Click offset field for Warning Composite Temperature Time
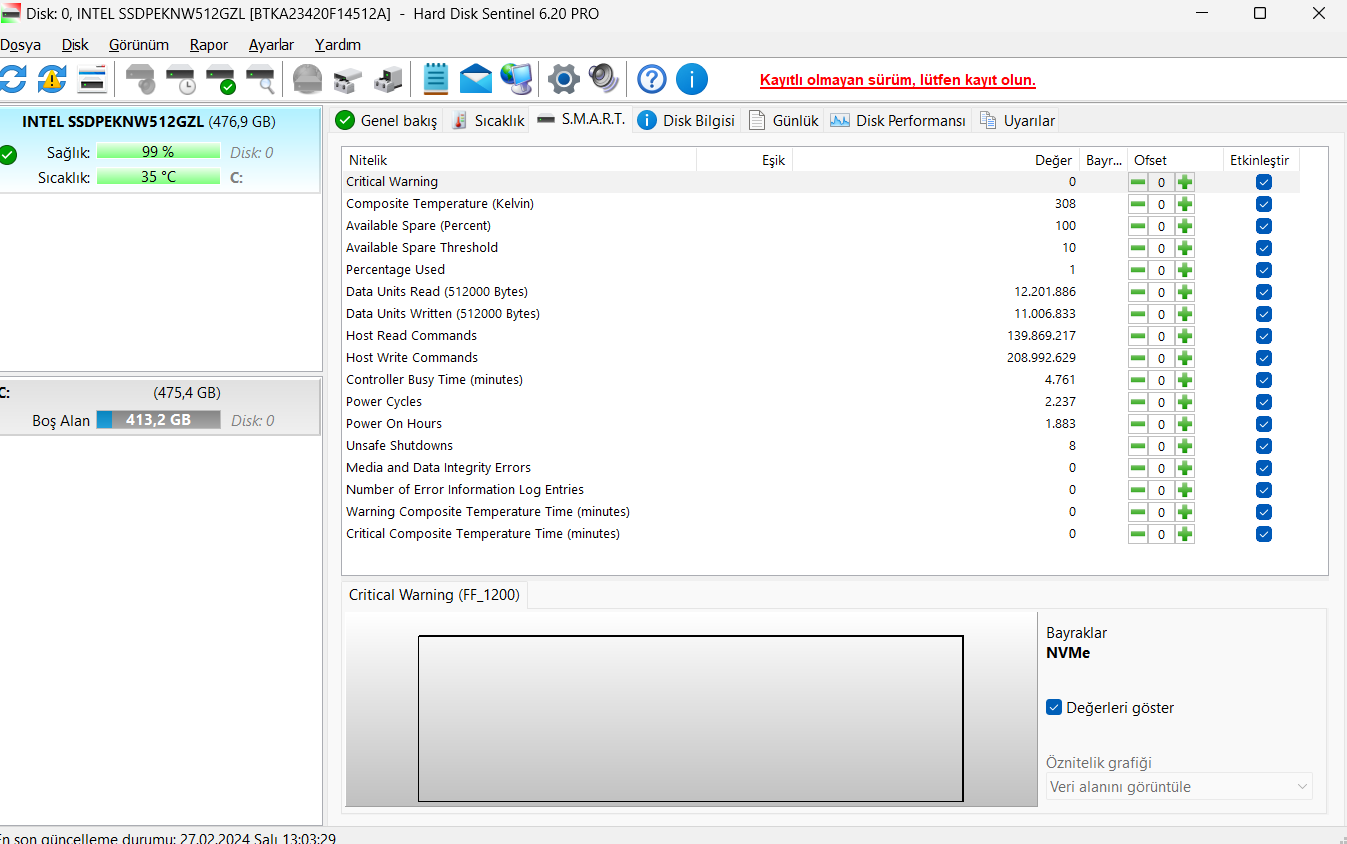This screenshot has width=1347, height=844. pyautogui.click(x=1161, y=512)
